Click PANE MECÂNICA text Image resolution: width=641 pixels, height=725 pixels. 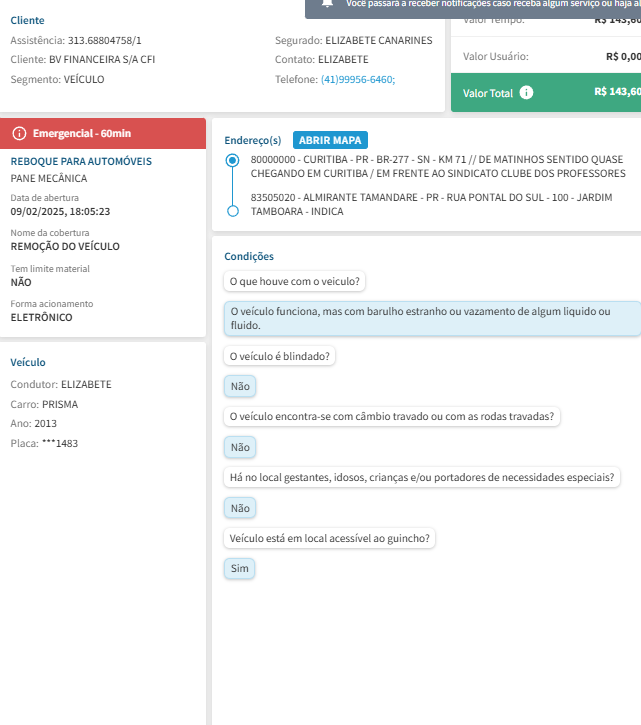coord(49,178)
